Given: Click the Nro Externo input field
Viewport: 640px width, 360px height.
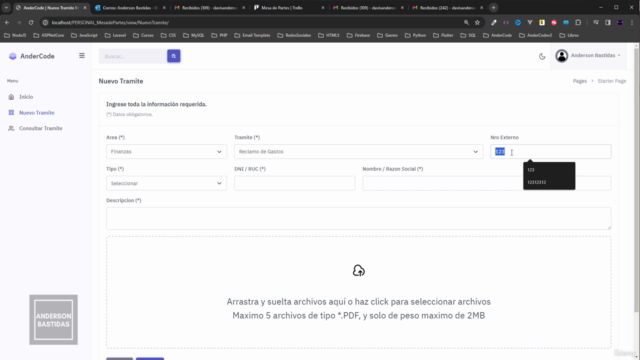Looking at the screenshot, I should [551, 151].
